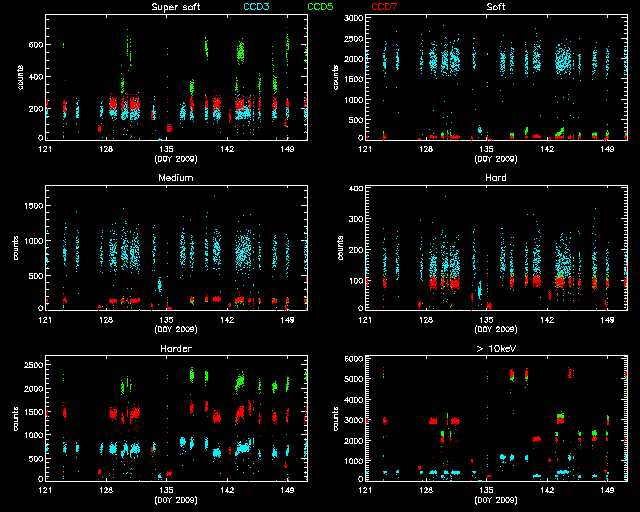This screenshot has height=512, width=640.
Task: Click the counts axis label of Hard plot
Action: click(338, 247)
